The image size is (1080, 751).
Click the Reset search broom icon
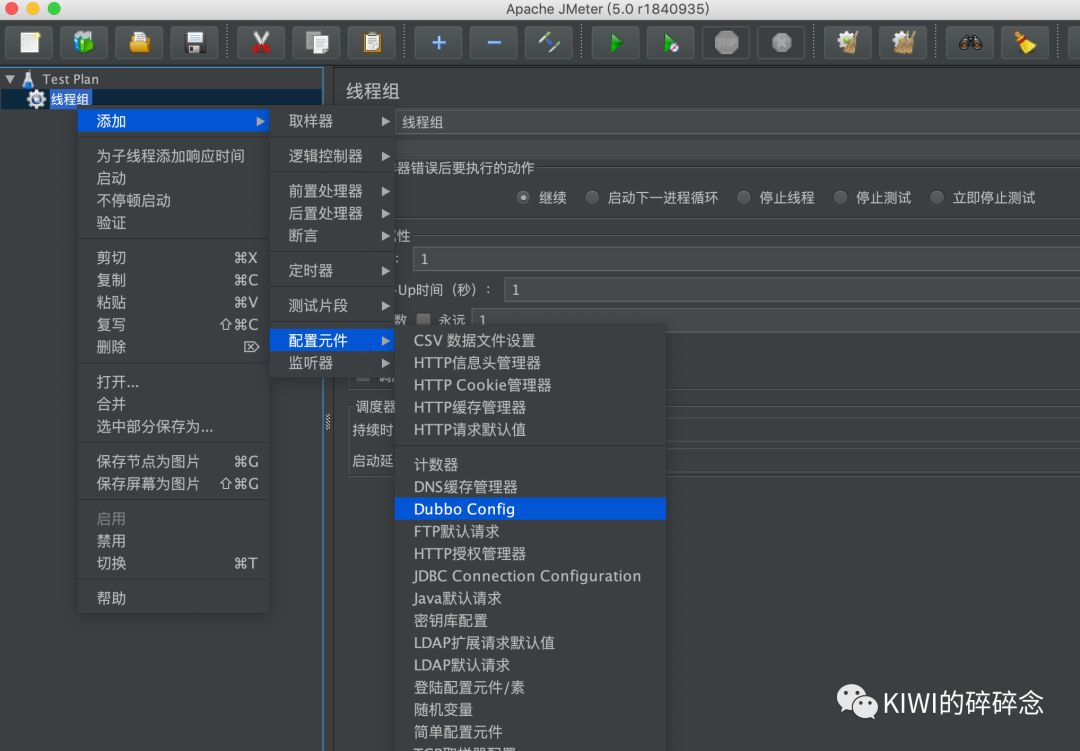point(1025,43)
